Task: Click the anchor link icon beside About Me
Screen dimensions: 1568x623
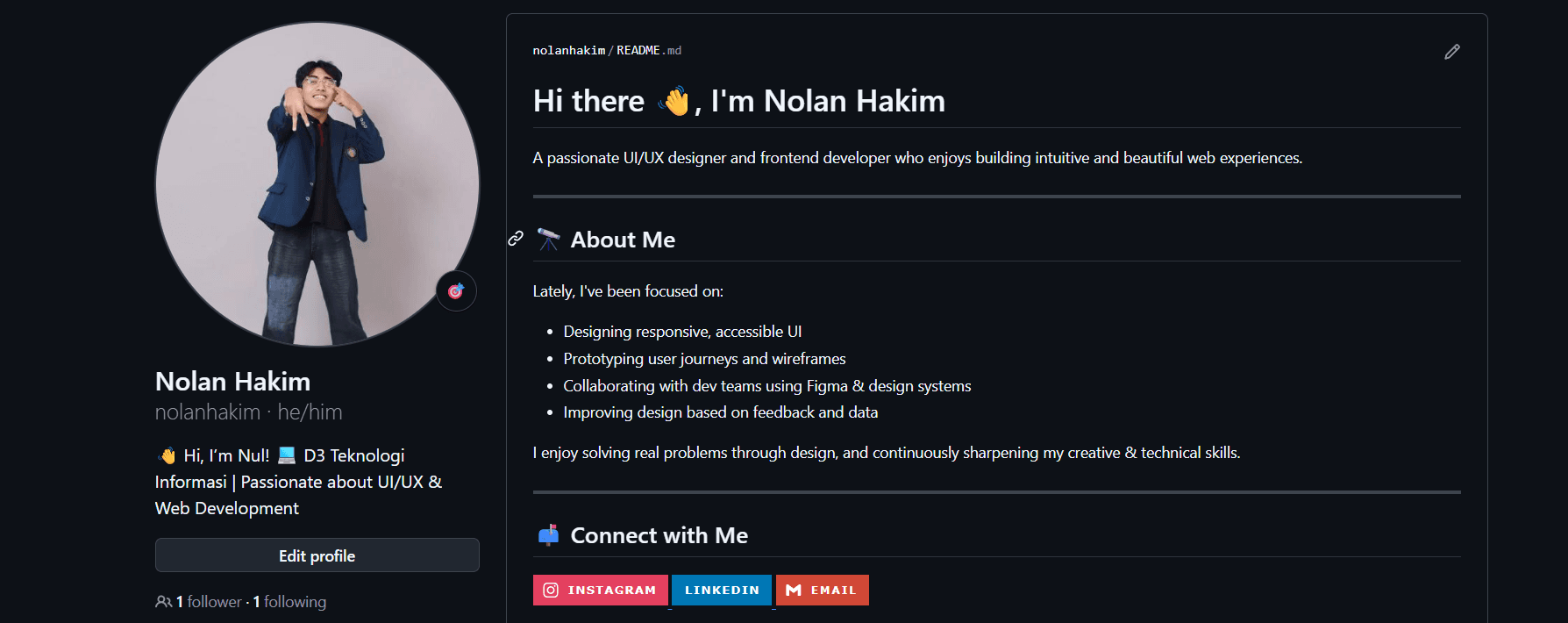Action: tap(516, 239)
